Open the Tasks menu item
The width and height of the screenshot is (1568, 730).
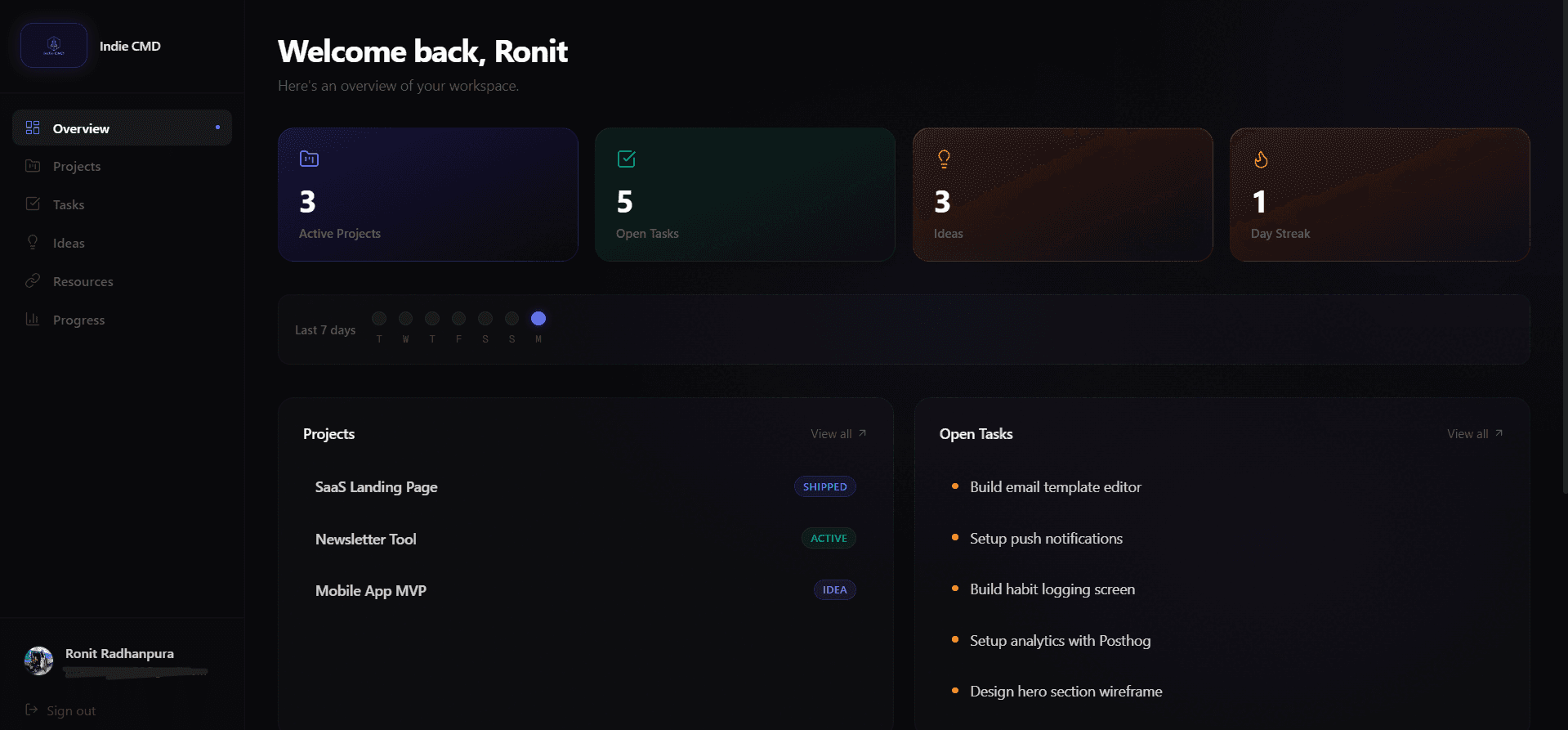pyautogui.click(x=69, y=204)
